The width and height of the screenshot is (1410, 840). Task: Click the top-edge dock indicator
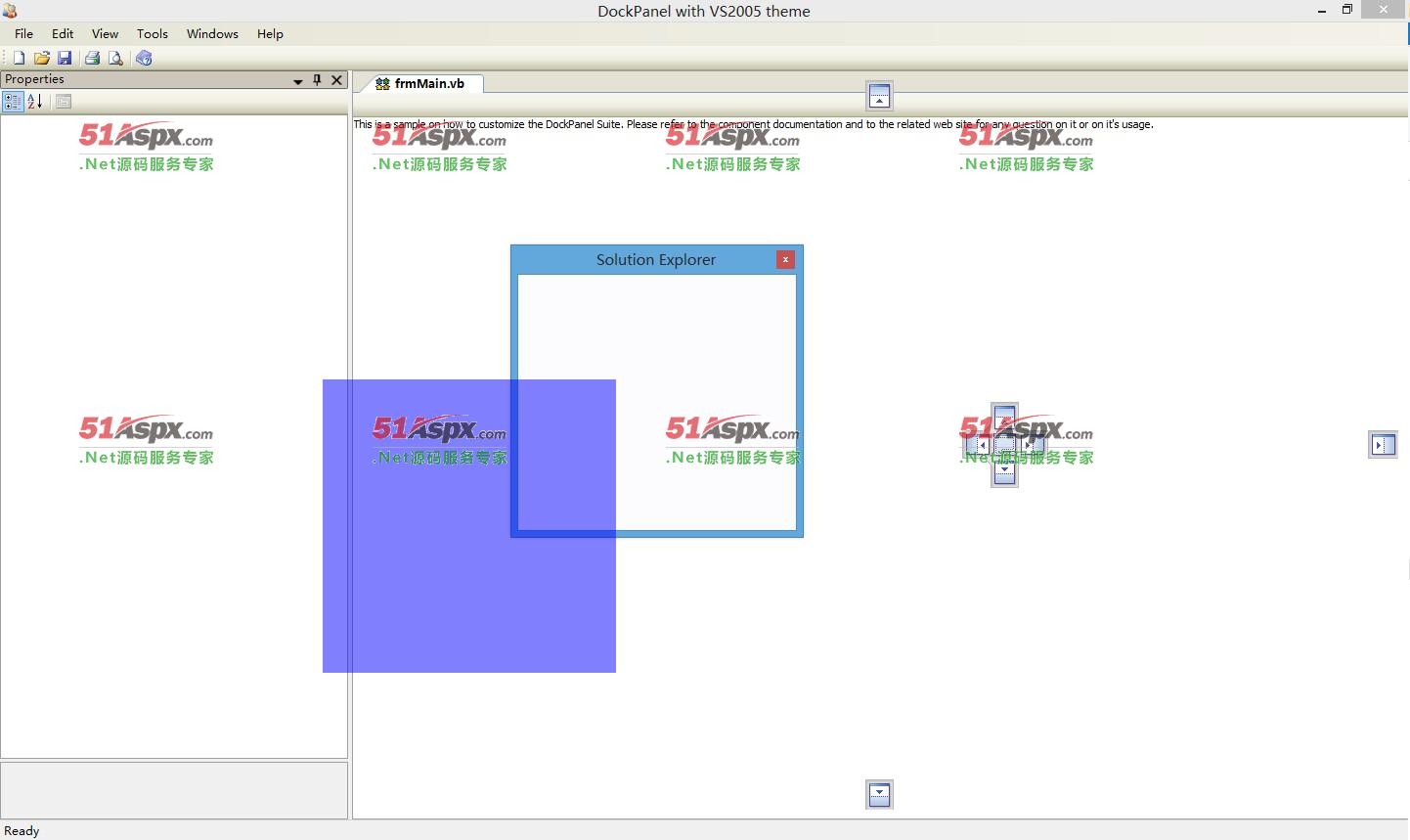coord(879,96)
